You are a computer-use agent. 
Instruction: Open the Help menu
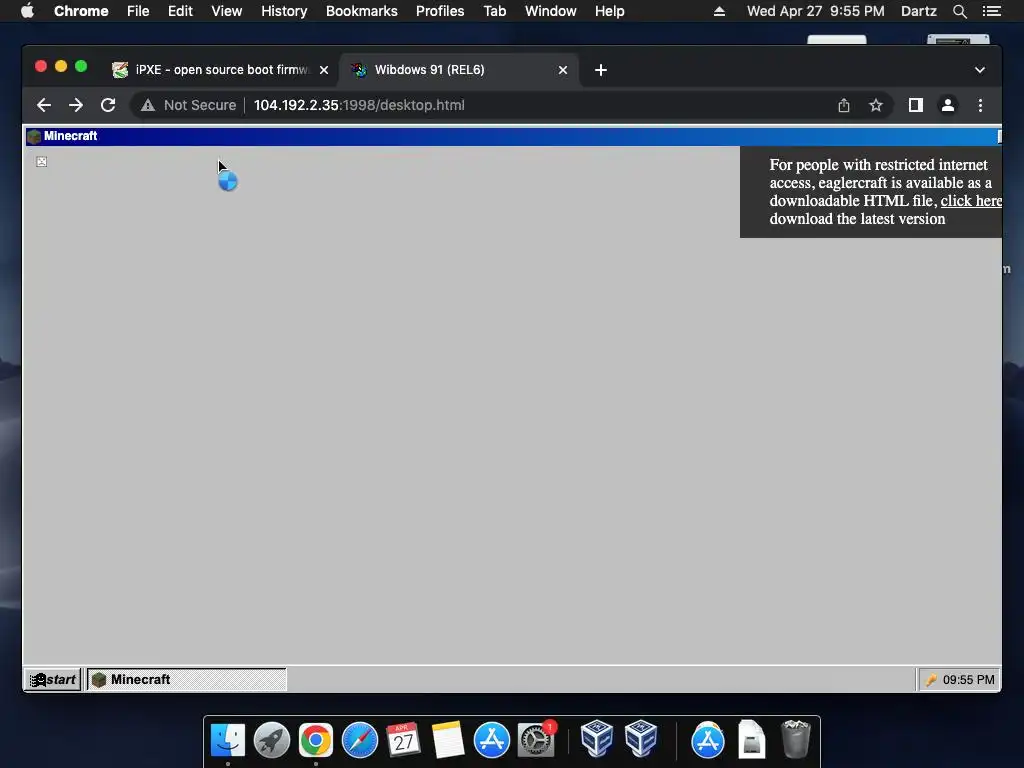(x=609, y=11)
